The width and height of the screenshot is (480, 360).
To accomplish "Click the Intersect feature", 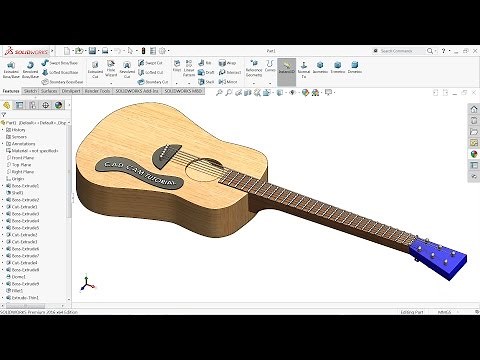I will point(230,72).
